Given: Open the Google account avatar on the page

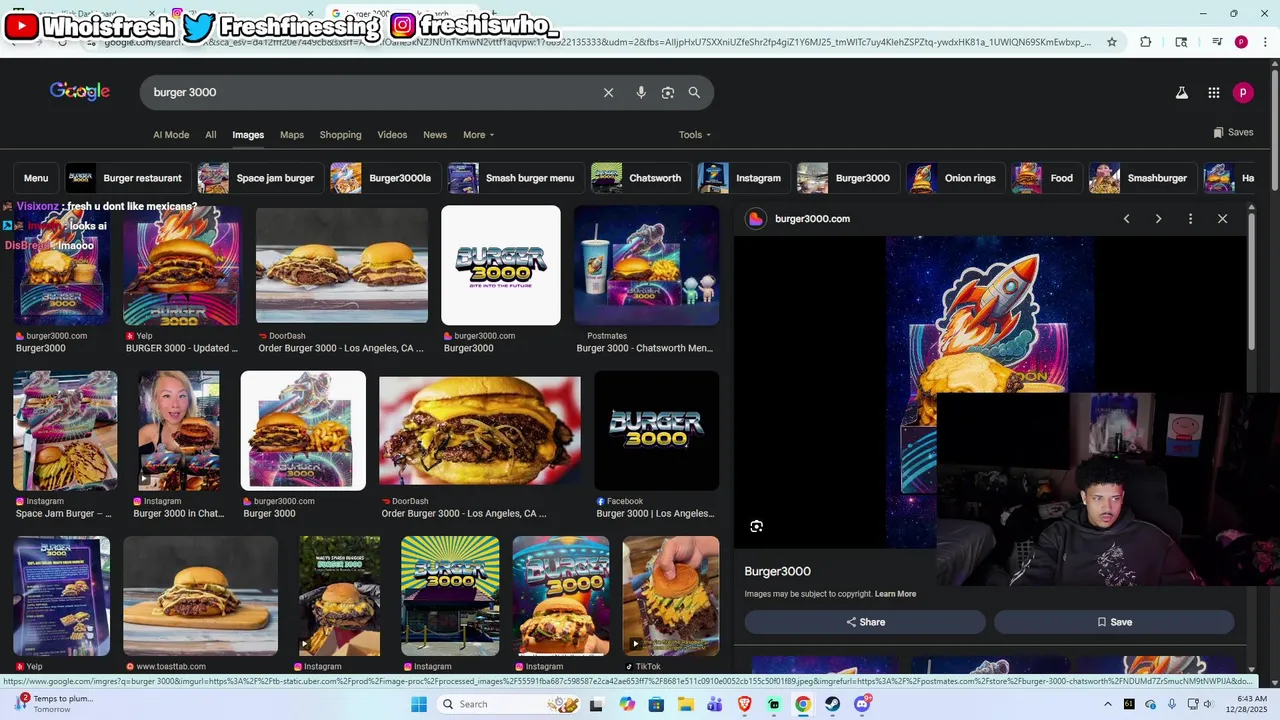Looking at the screenshot, I should pos(1243,92).
